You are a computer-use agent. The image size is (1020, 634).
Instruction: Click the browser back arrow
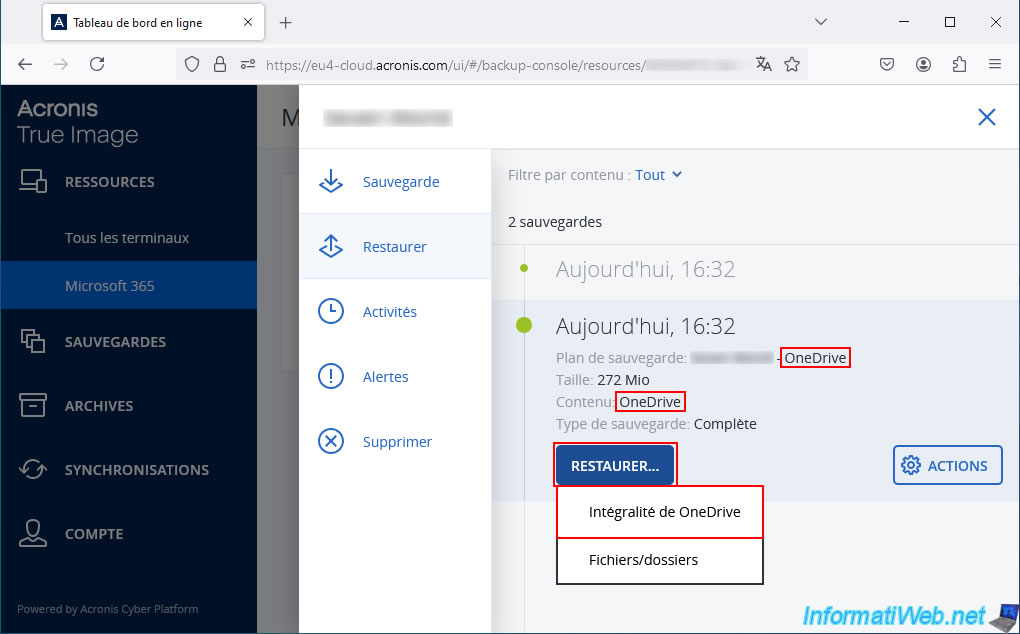(x=25, y=64)
